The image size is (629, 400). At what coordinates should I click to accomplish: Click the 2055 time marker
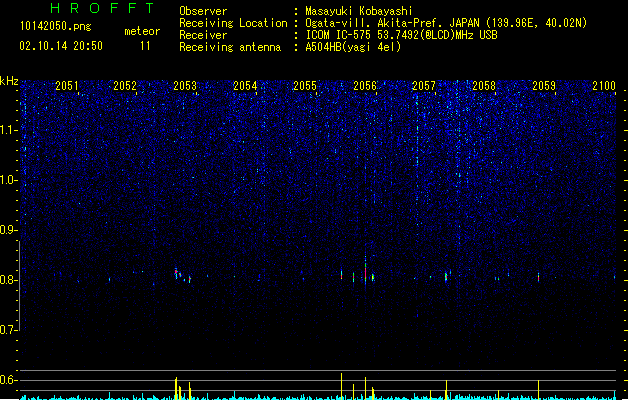point(305,86)
